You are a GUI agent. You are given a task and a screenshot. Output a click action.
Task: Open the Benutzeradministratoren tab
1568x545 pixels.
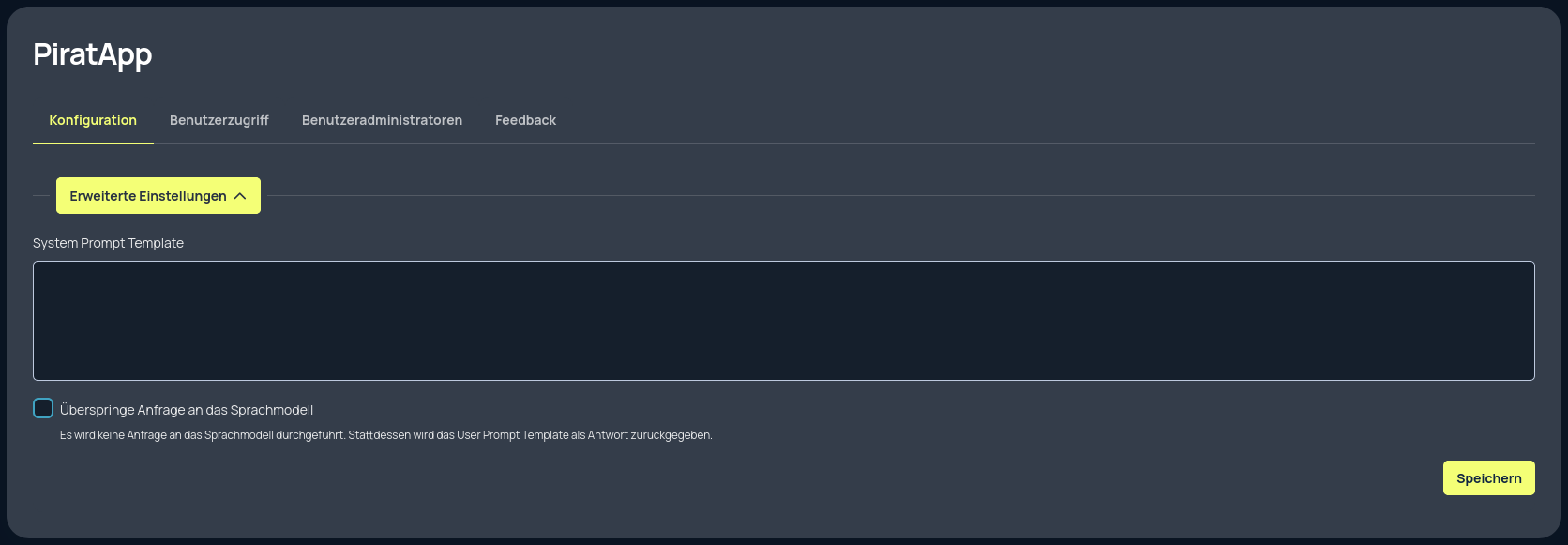pyautogui.click(x=382, y=120)
